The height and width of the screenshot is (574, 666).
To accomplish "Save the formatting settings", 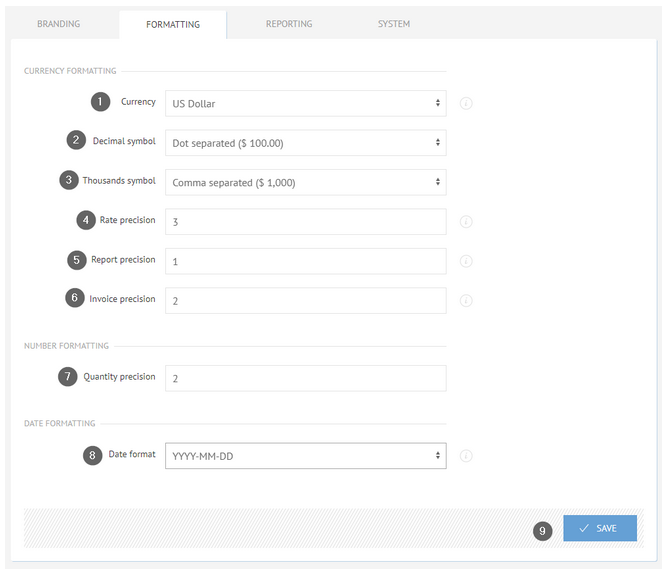I will (600, 528).
